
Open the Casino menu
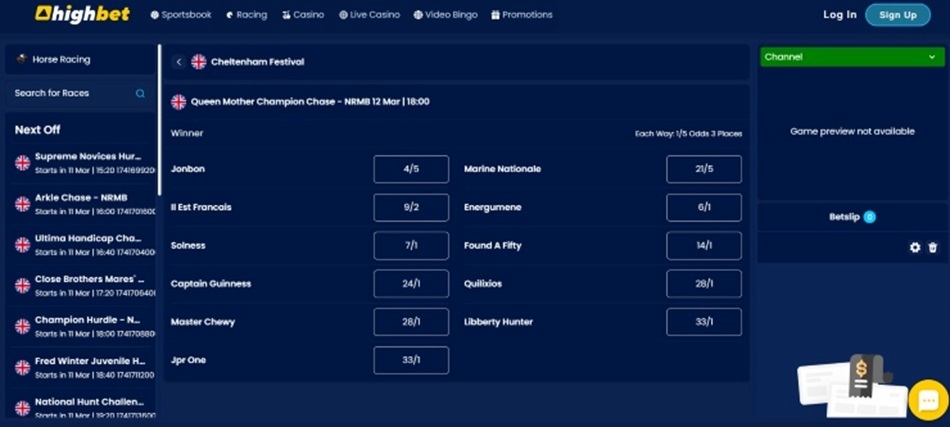click(x=303, y=15)
